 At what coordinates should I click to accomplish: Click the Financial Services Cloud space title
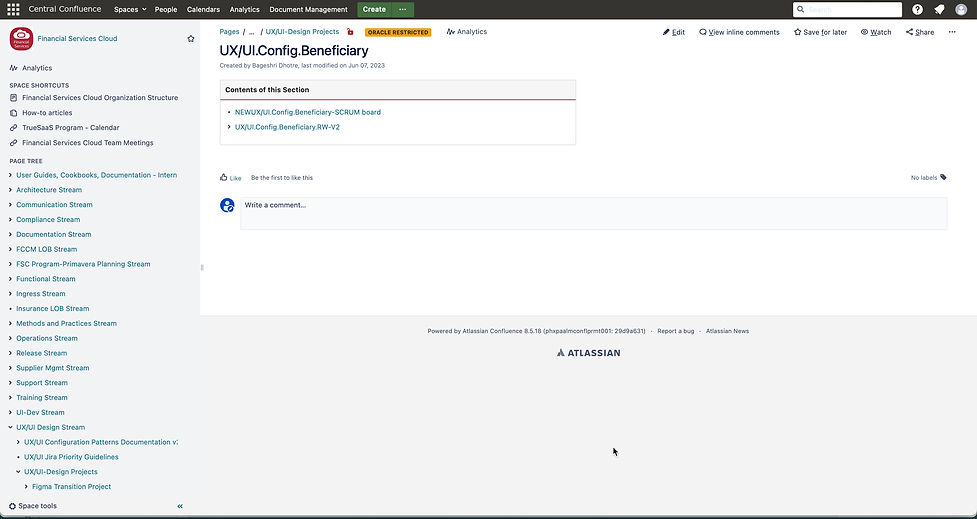77,39
